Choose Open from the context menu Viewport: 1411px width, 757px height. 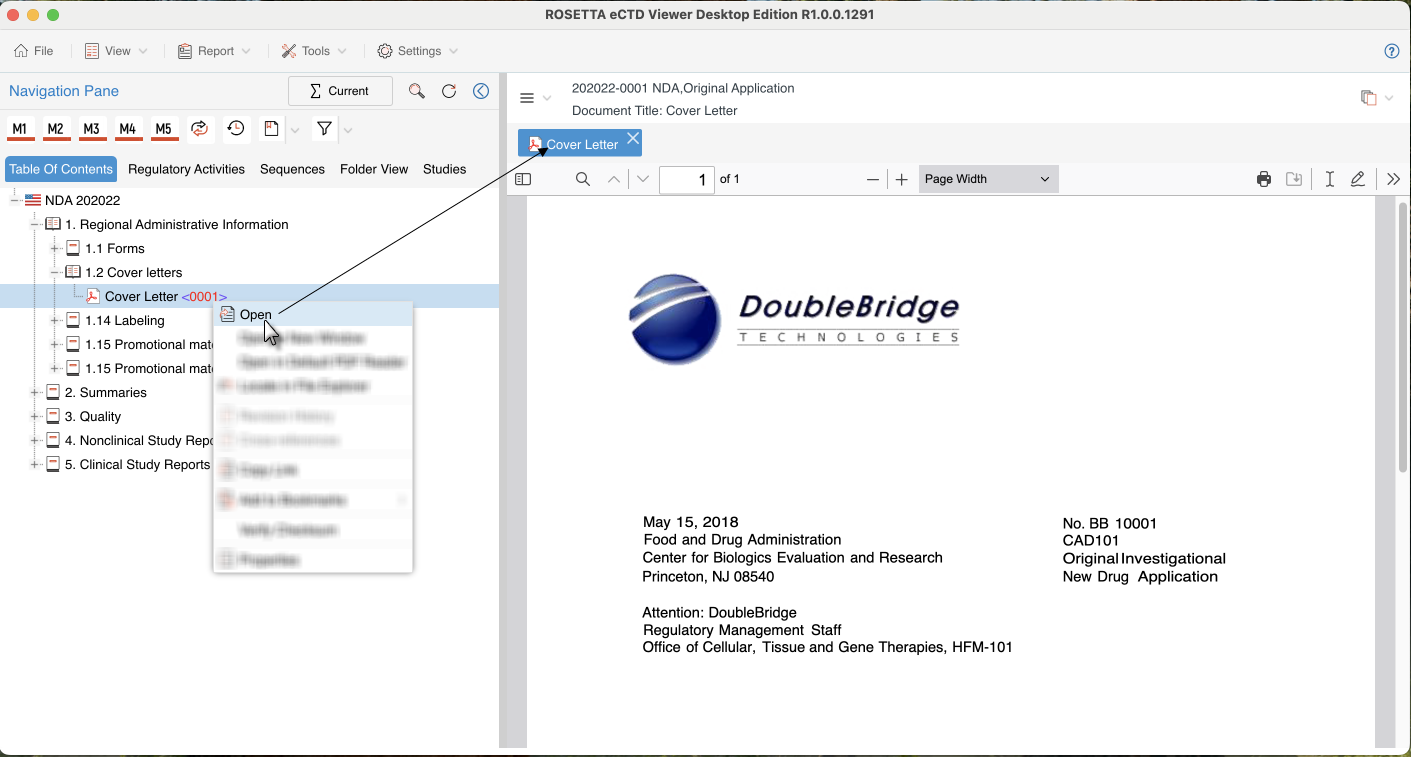click(x=256, y=314)
